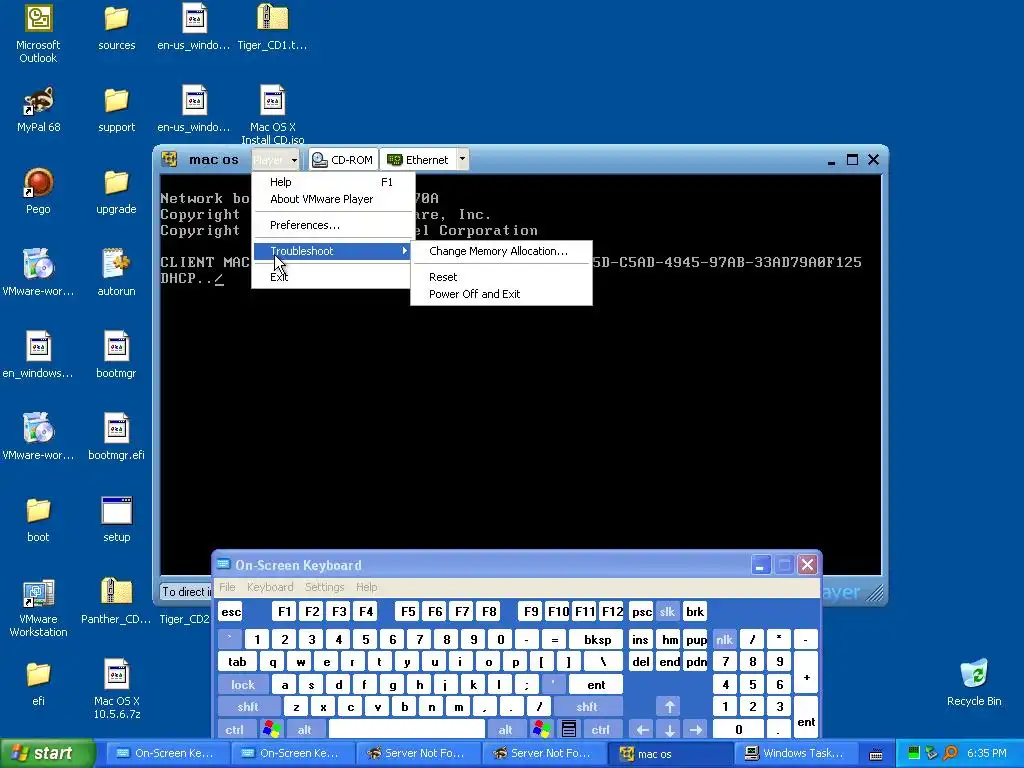The image size is (1024, 768).
Task: Click the esc key on On-Screen Keyboard
Action: (231, 612)
